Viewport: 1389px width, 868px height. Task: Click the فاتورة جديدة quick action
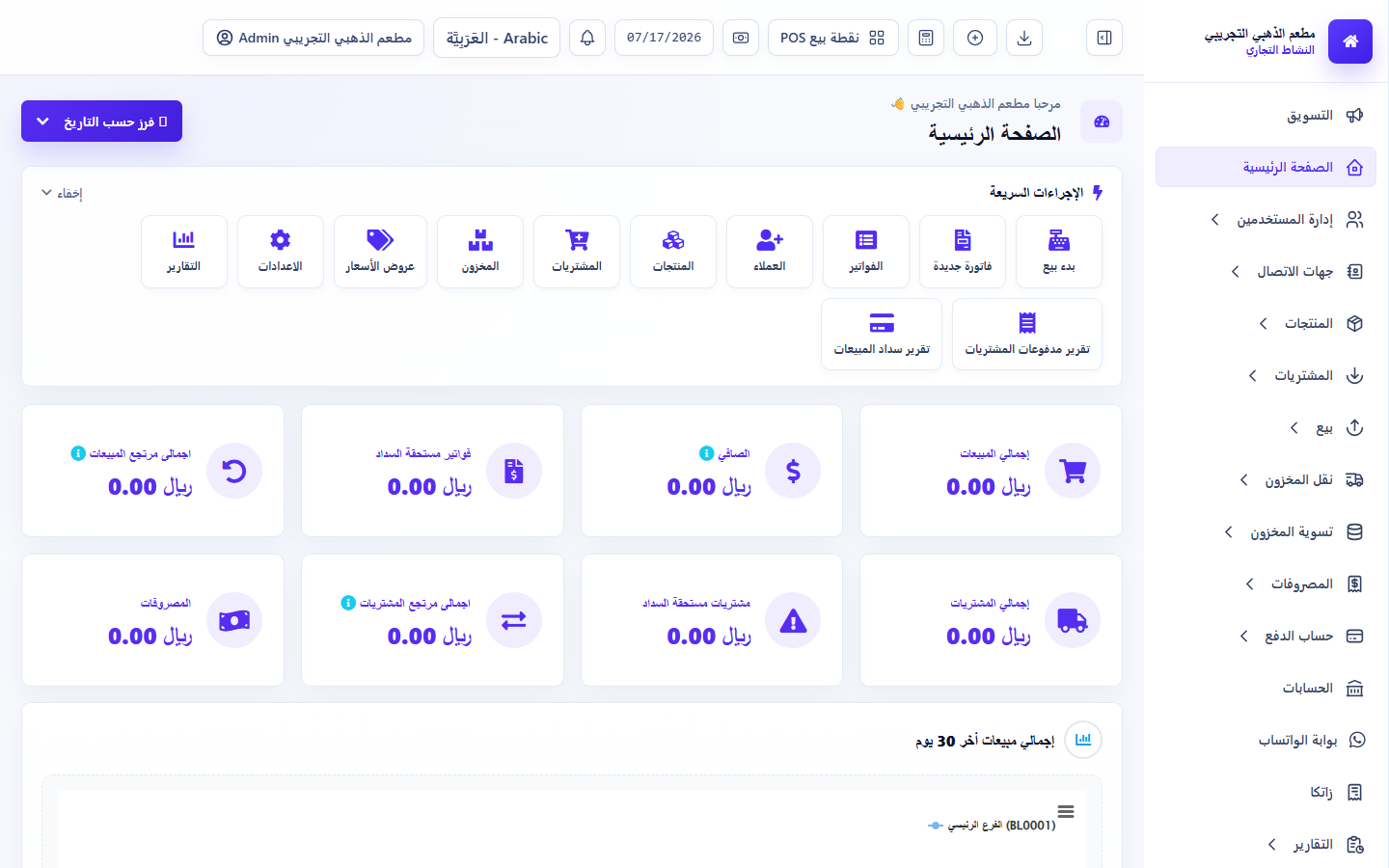[963, 251]
